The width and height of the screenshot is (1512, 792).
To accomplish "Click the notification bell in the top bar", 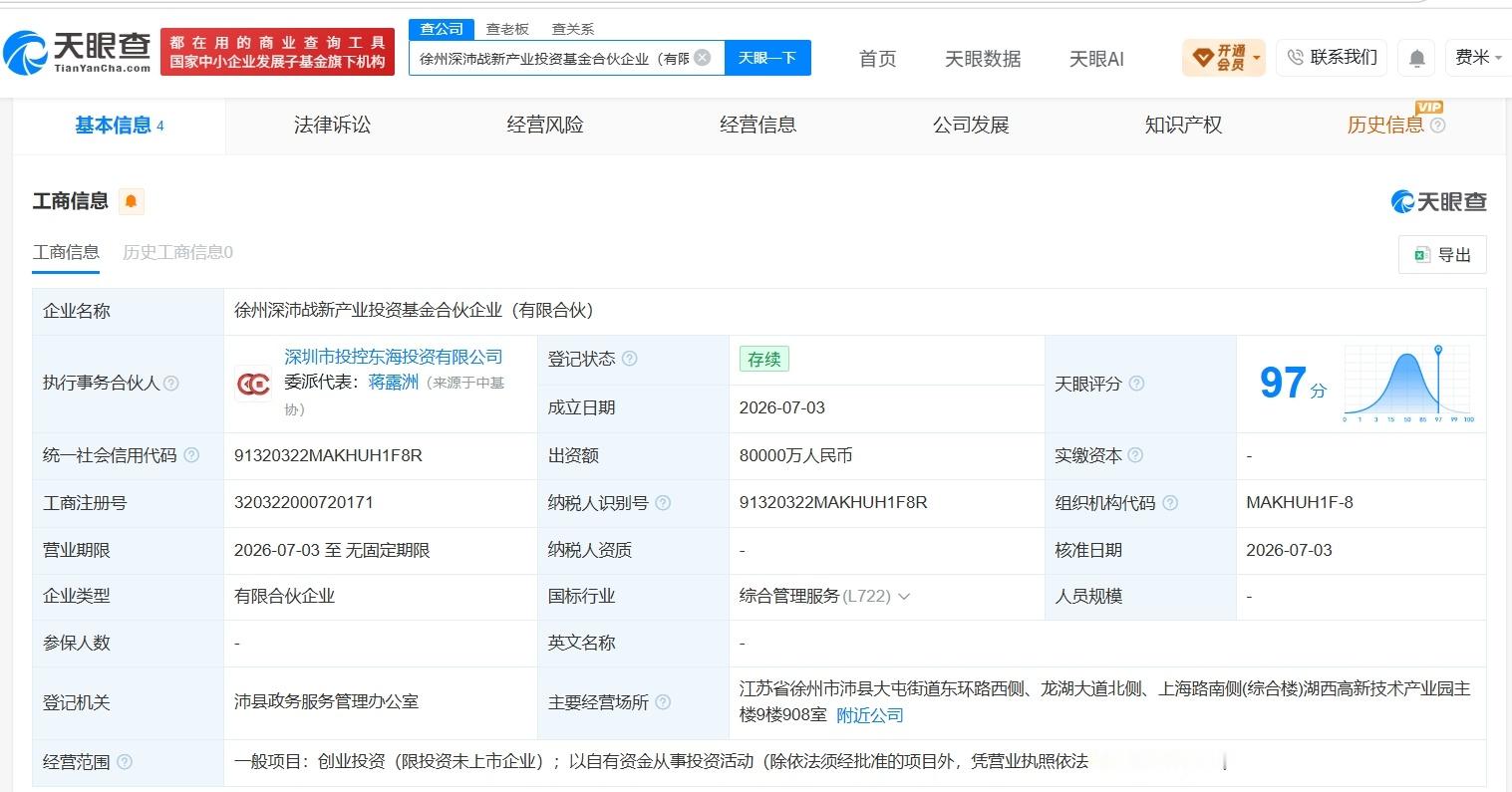I will [x=1416, y=58].
